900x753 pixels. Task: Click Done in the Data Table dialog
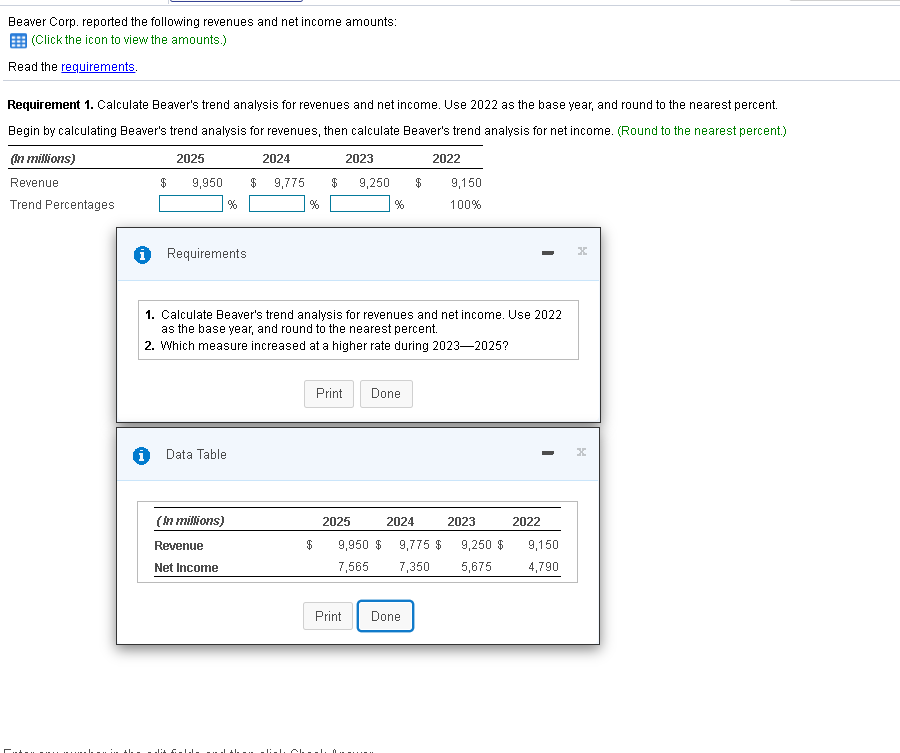tap(385, 616)
